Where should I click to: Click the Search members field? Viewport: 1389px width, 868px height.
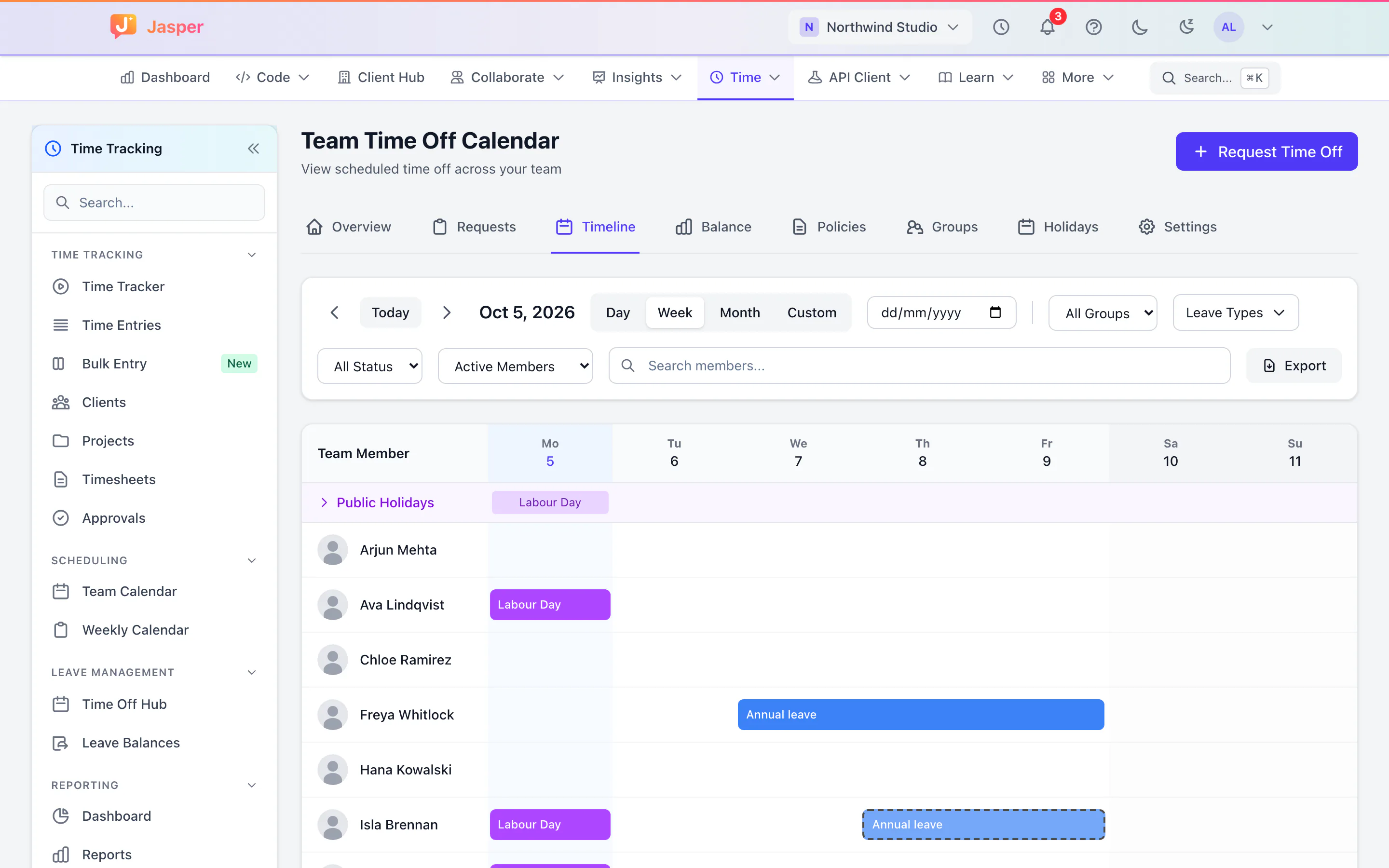point(920,366)
